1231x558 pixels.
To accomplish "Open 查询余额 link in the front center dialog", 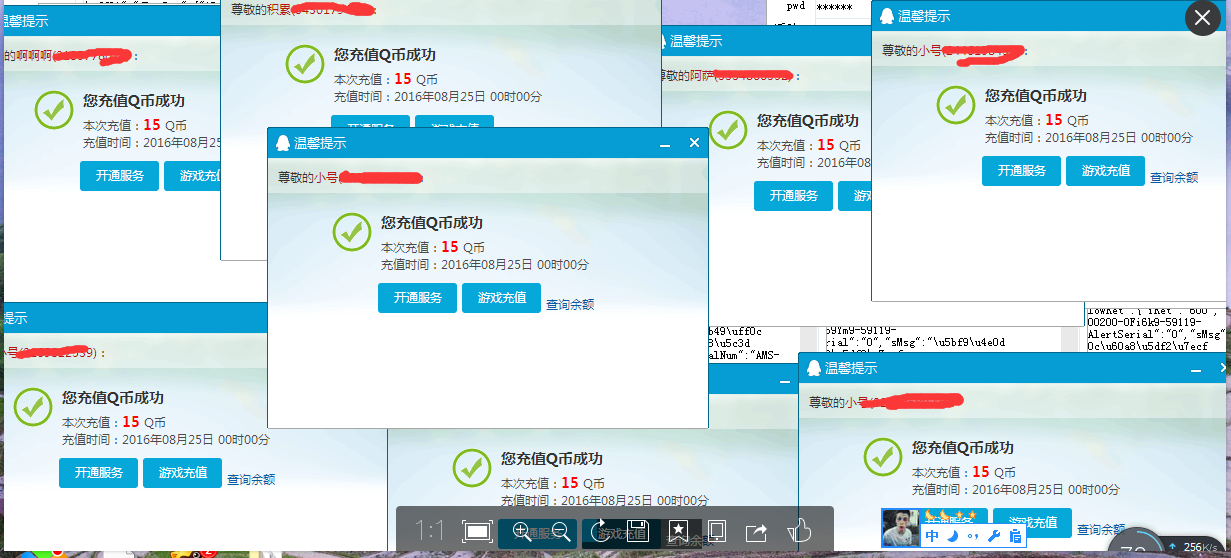I will (570, 304).
